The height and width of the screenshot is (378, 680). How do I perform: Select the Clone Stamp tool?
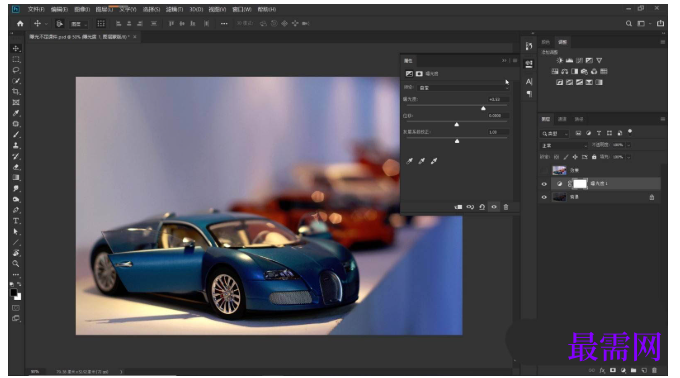click(16, 146)
